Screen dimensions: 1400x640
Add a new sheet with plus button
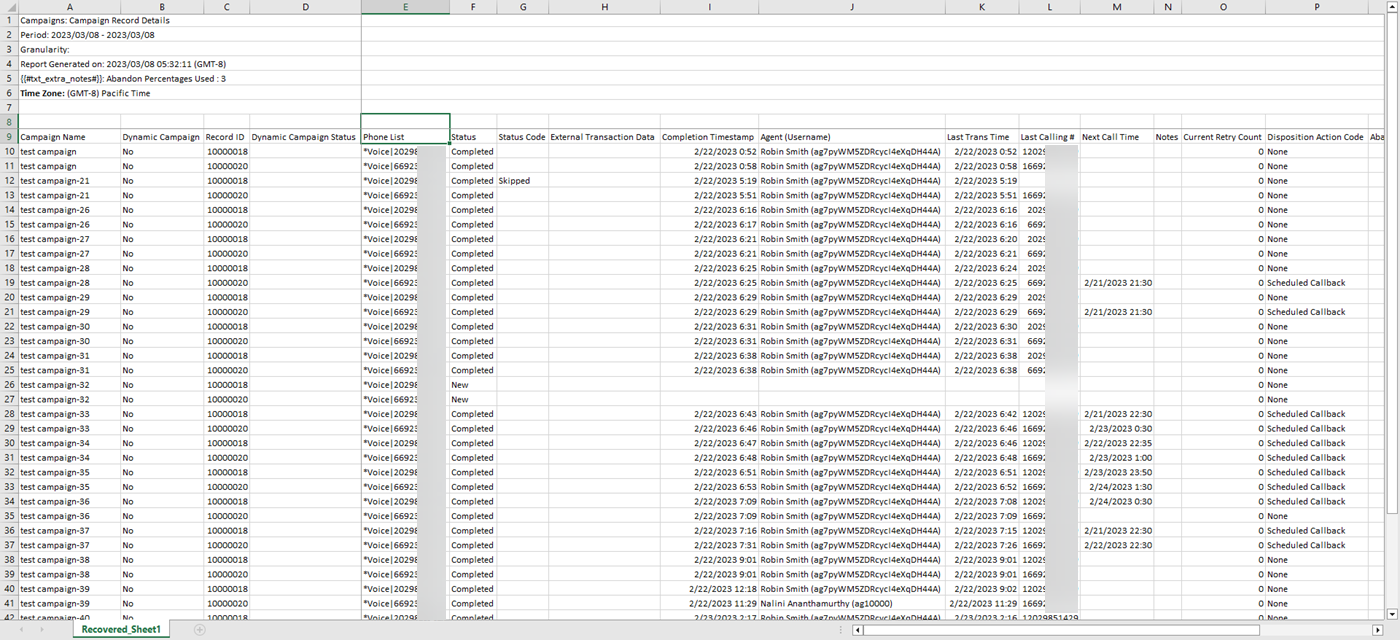[x=199, y=630]
